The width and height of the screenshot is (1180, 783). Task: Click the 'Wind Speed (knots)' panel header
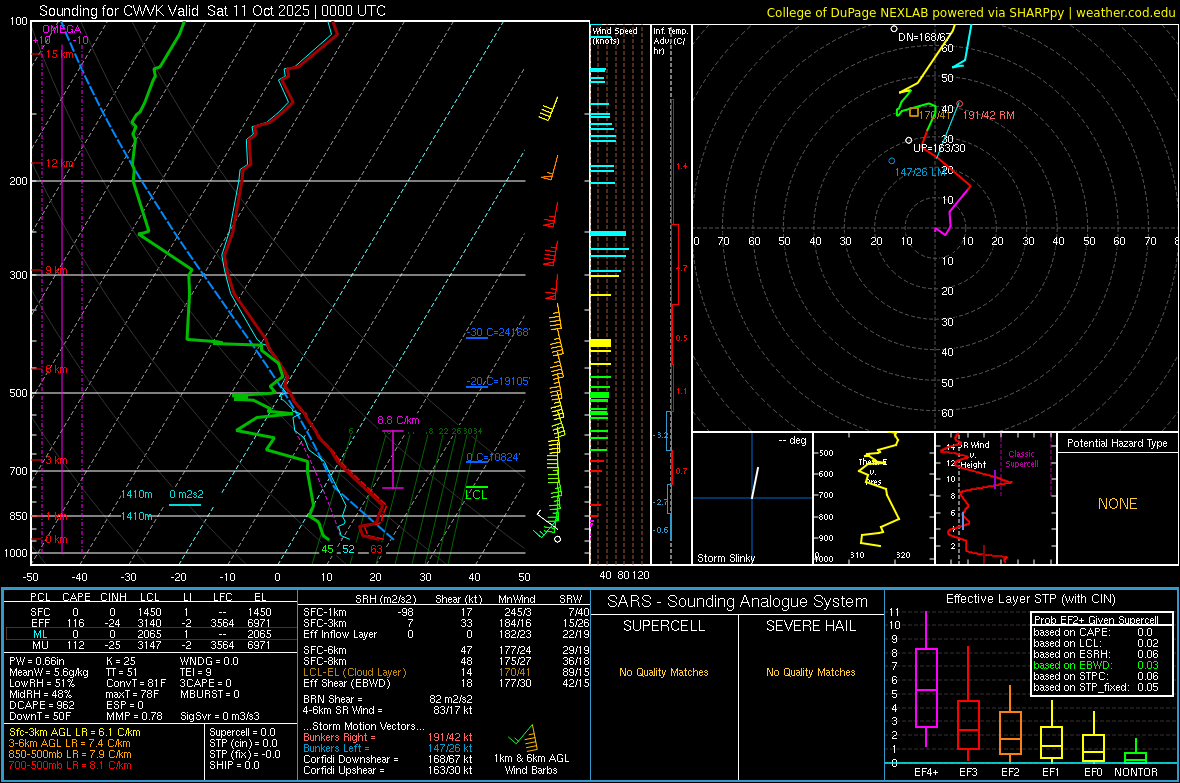click(615, 35)
